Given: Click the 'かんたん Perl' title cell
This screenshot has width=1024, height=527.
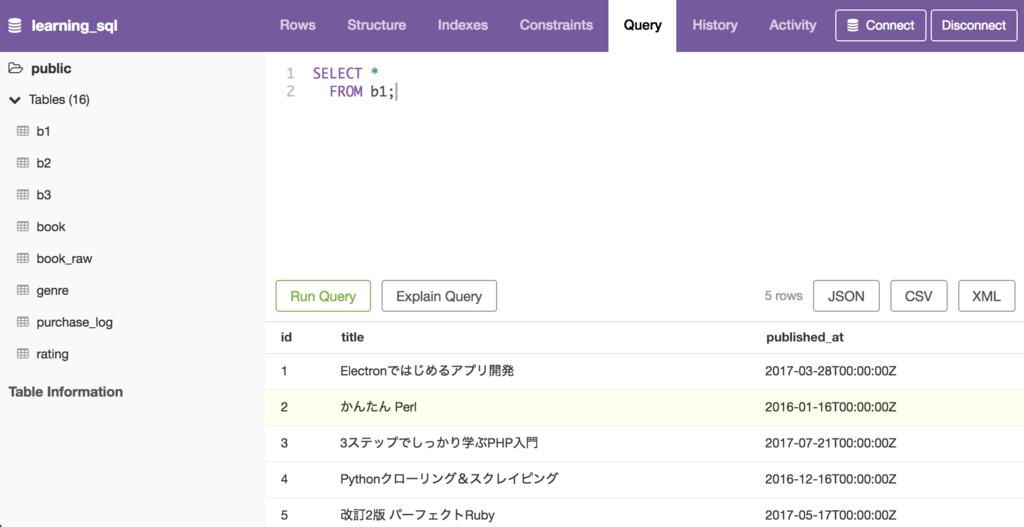Looking at the screenshot, I should 378,407.
